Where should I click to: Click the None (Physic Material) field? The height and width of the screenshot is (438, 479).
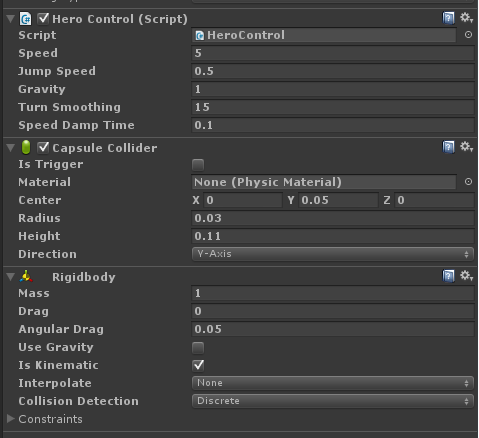click(x=324, y=182)
